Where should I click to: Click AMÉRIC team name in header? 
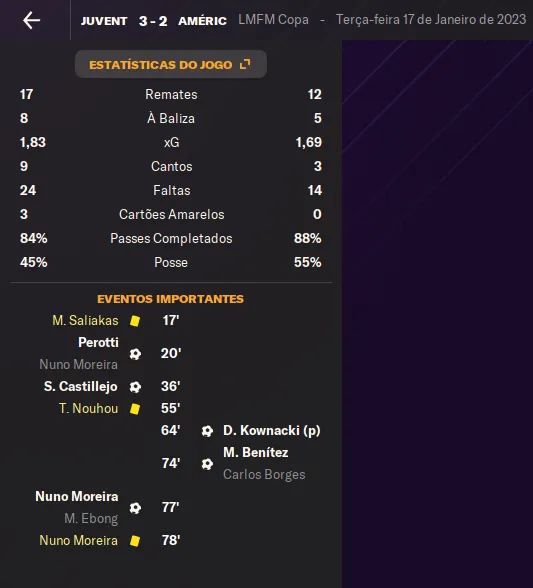click(203, 21)
